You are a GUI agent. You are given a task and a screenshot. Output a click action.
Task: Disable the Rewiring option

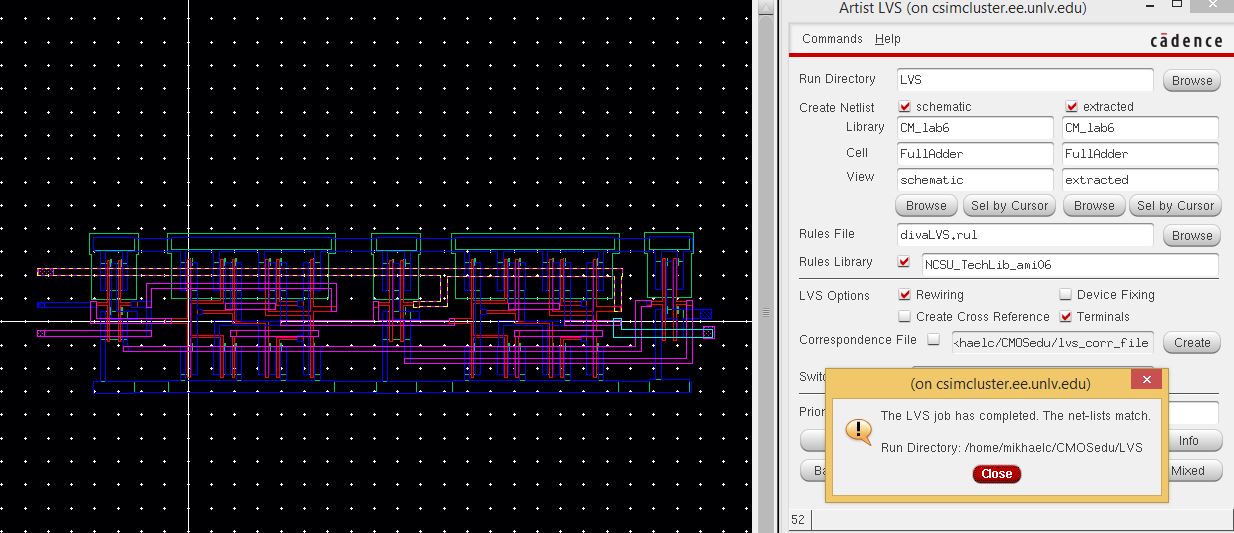click(x=905, y=295)
